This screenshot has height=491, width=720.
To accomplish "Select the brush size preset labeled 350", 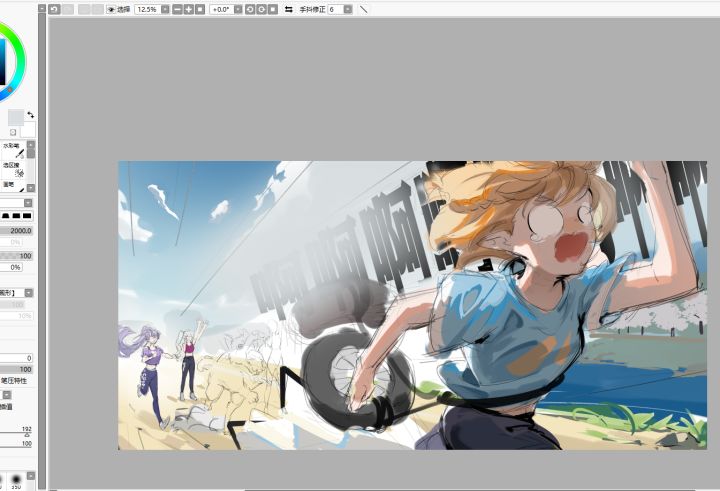I will tap(16, 480).
